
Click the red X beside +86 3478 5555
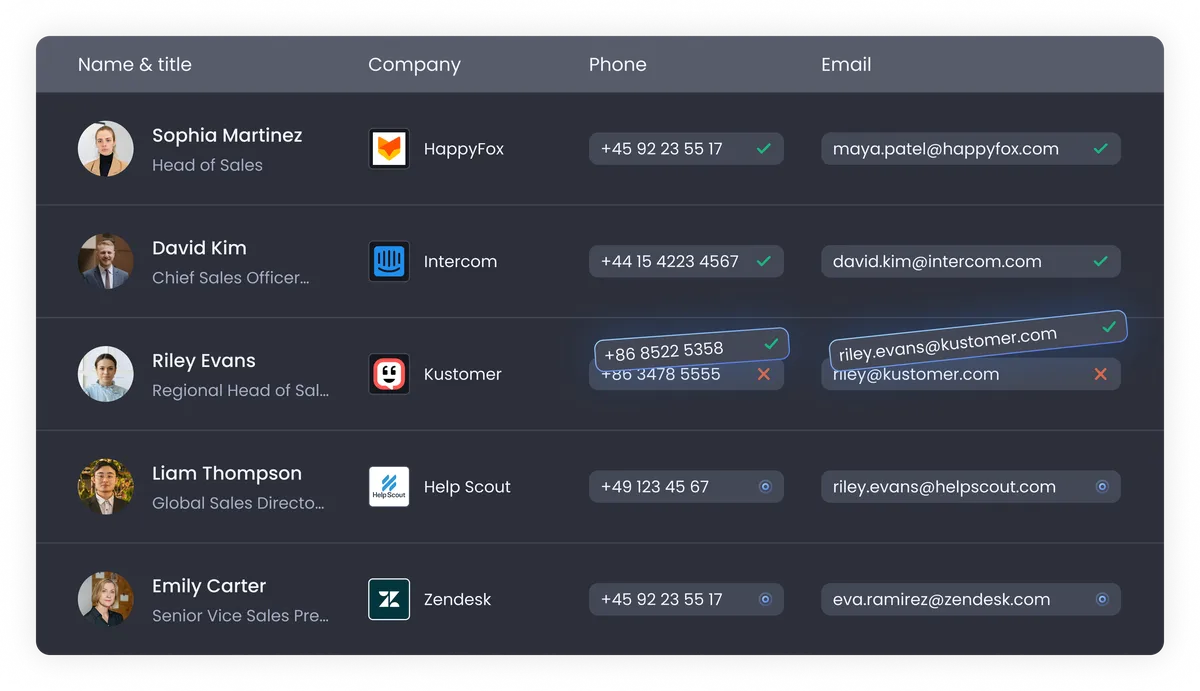pyautogui.click(x=764, y=374)
